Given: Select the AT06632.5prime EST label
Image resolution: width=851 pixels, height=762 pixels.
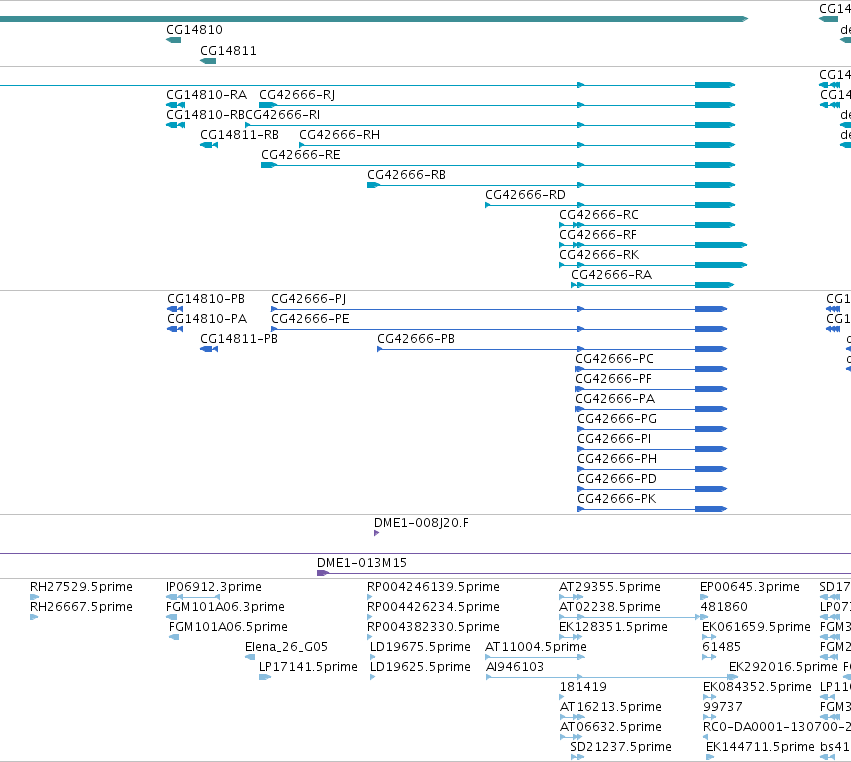Looking at the screenshot, I should [x=611, y=727].
